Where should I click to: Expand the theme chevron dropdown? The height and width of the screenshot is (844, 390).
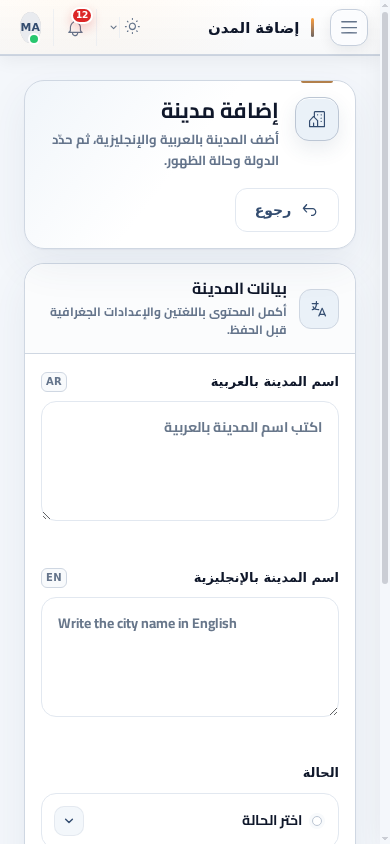coord(114,27)
